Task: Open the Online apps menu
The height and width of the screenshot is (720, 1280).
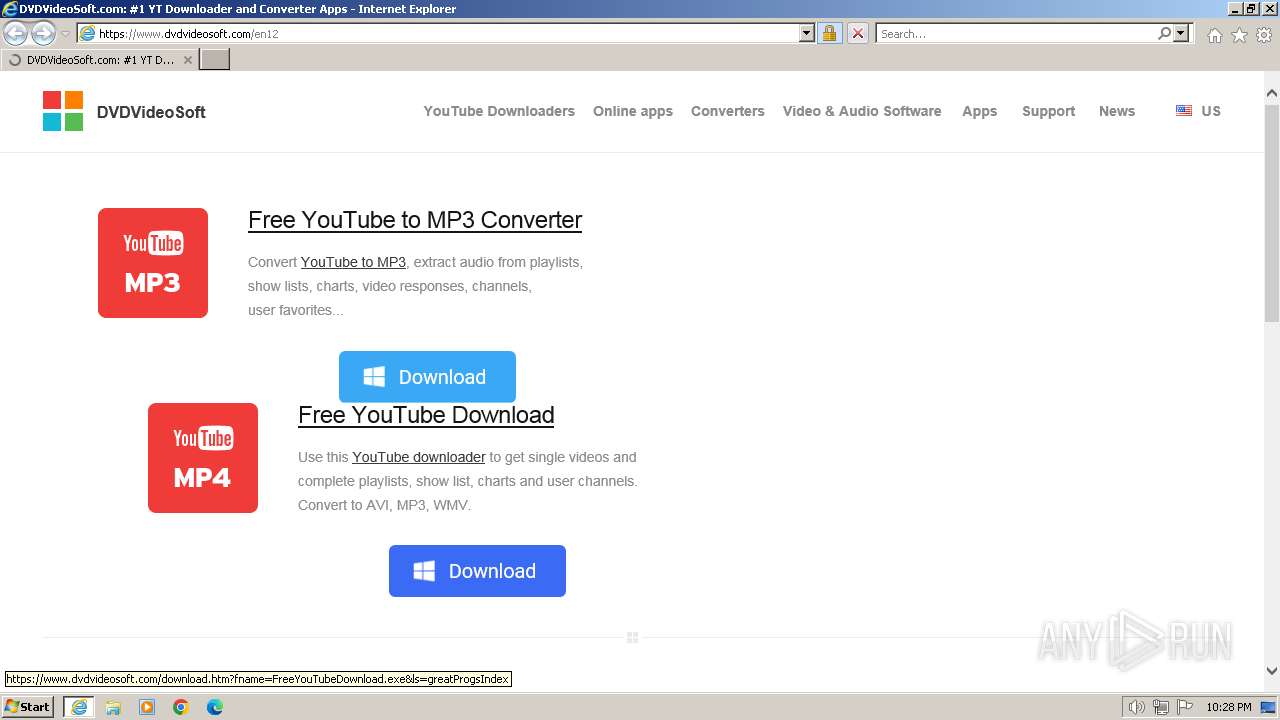Action: pyautogui.click(x=633, y=111)
